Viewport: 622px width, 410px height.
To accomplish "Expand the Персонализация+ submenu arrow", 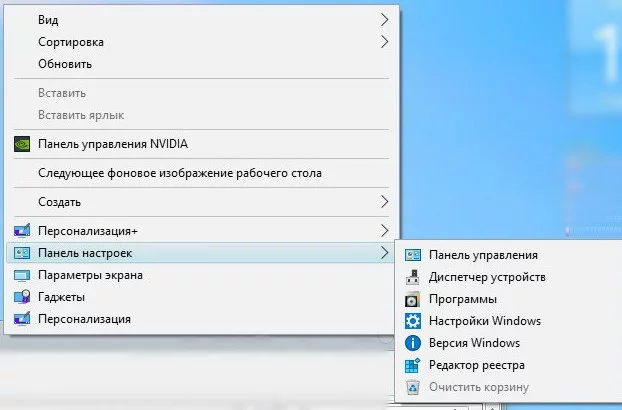I will click(x=384, y=230).
